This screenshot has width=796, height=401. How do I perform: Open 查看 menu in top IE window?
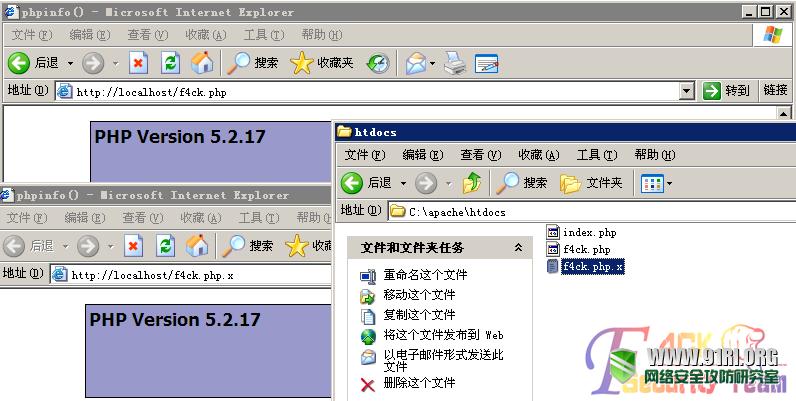pos(148,35)
